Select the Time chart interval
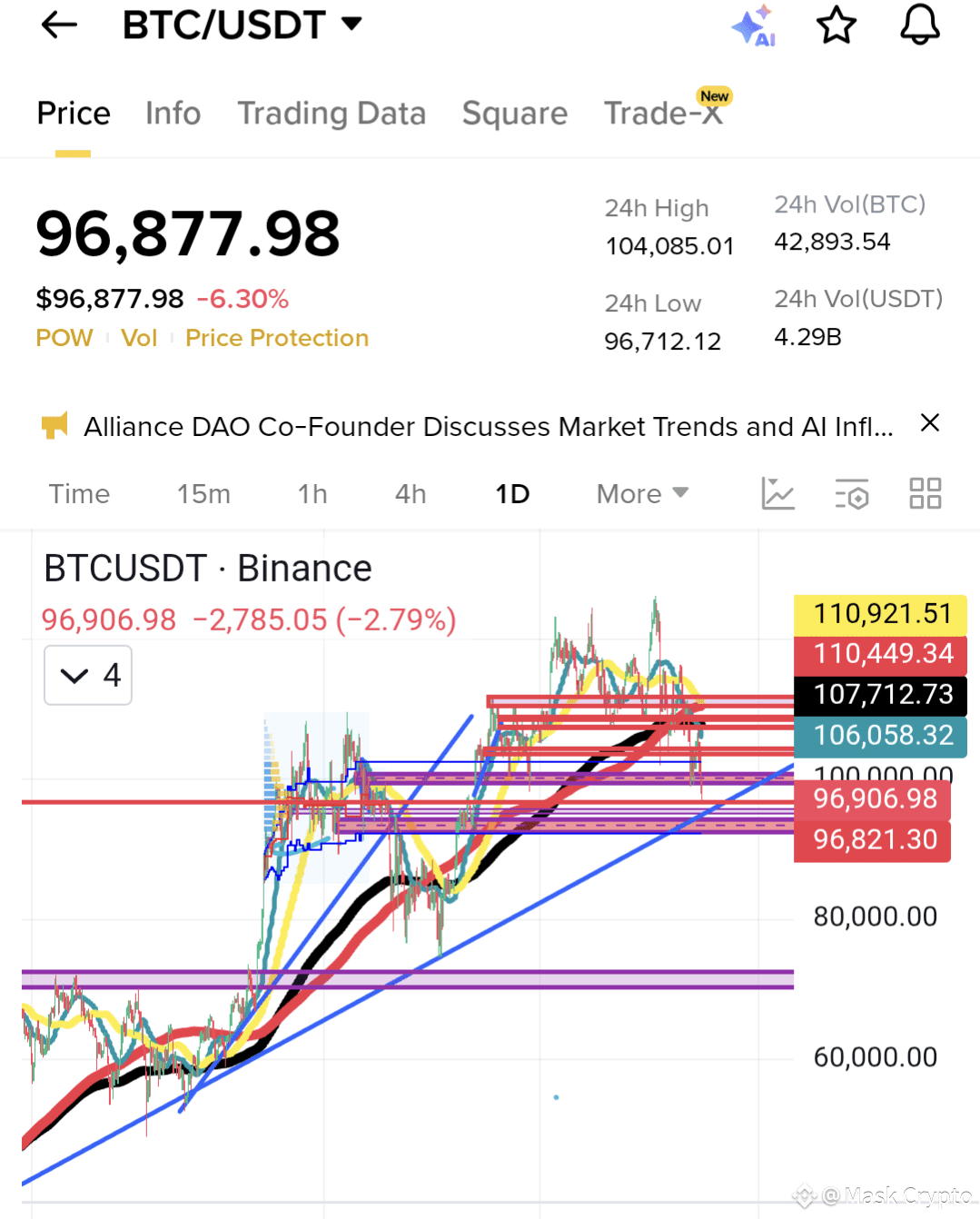Screen dimensions: 980x1219 [x=79, y=493]
